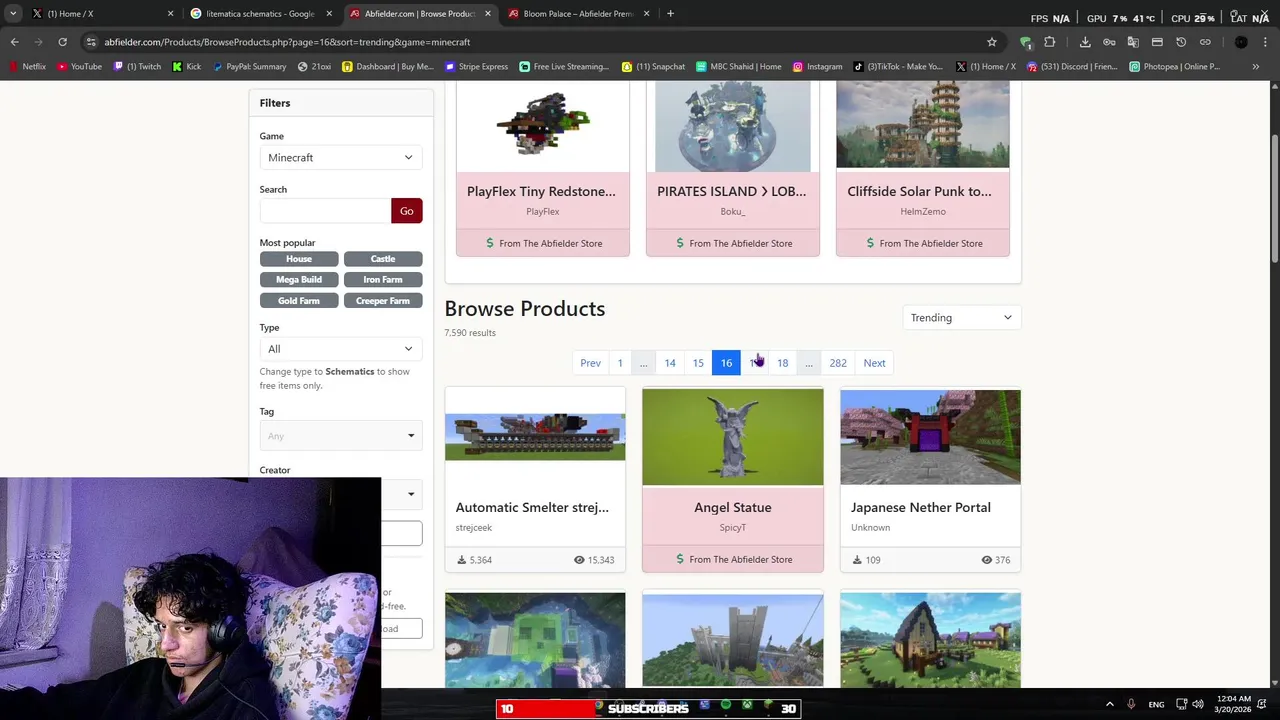Switch to litematica schematics Google tab
The image size is (1280, 720).
coord(260,13)
